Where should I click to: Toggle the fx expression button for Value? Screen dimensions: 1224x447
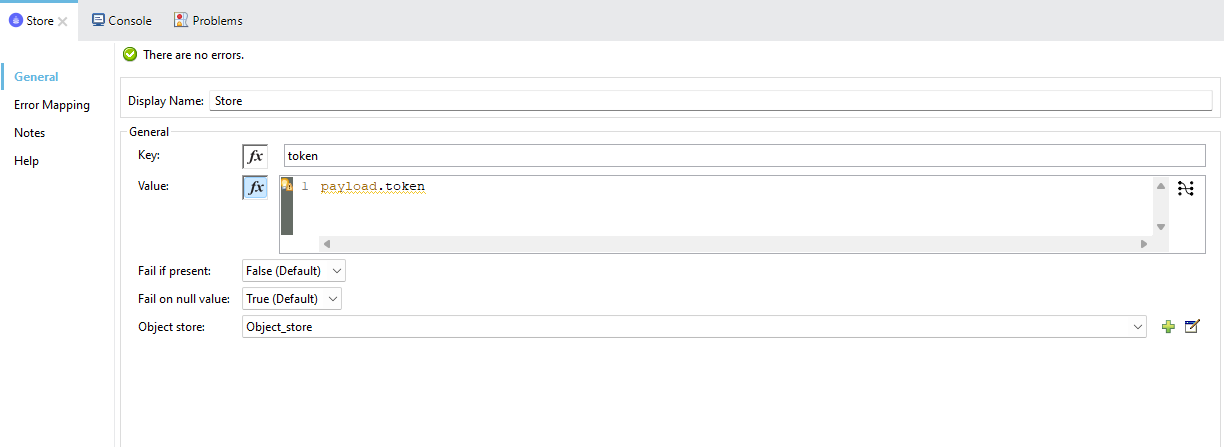(255, 187)
